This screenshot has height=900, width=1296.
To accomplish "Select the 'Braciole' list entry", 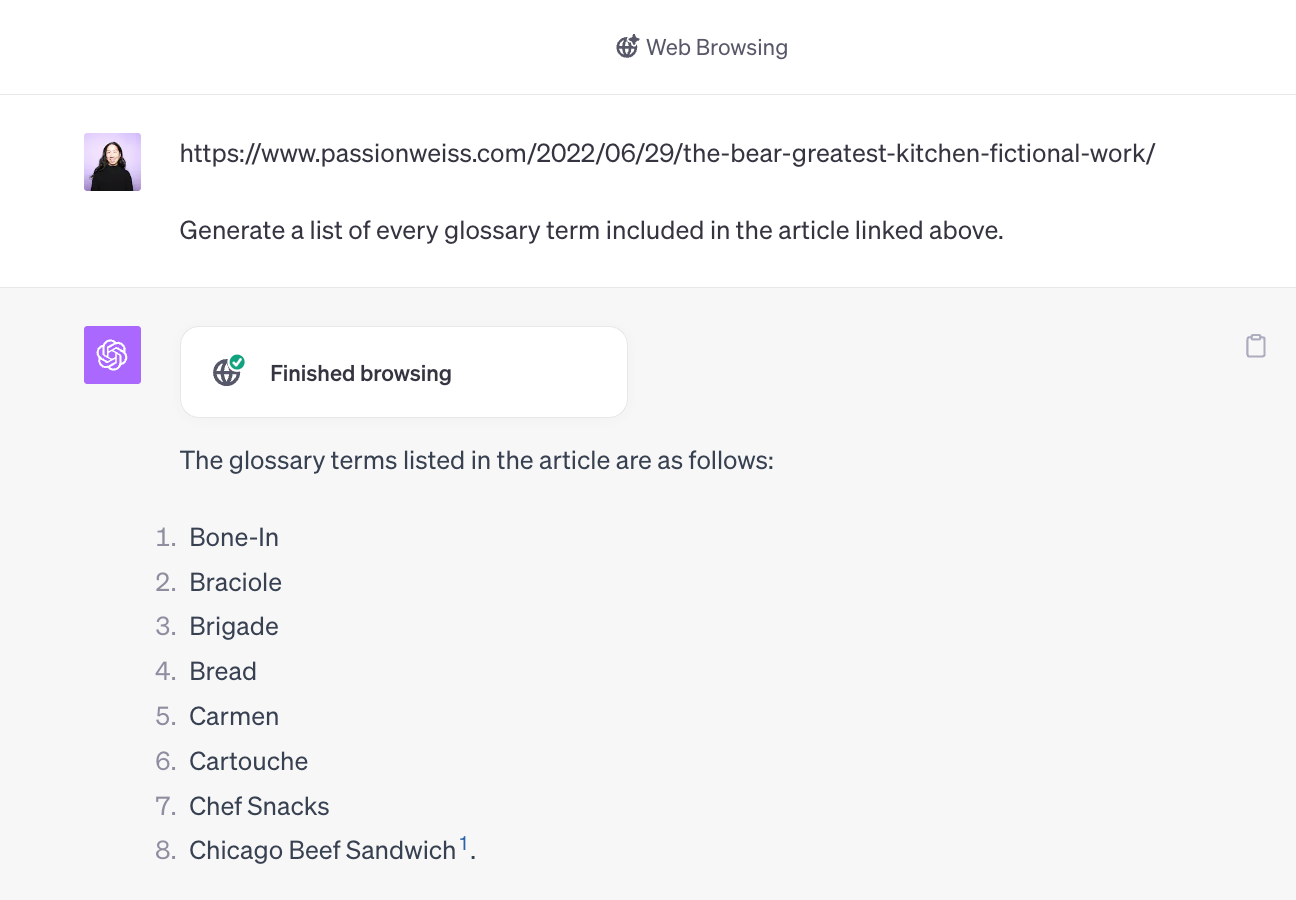I will (x=236, y=582).
